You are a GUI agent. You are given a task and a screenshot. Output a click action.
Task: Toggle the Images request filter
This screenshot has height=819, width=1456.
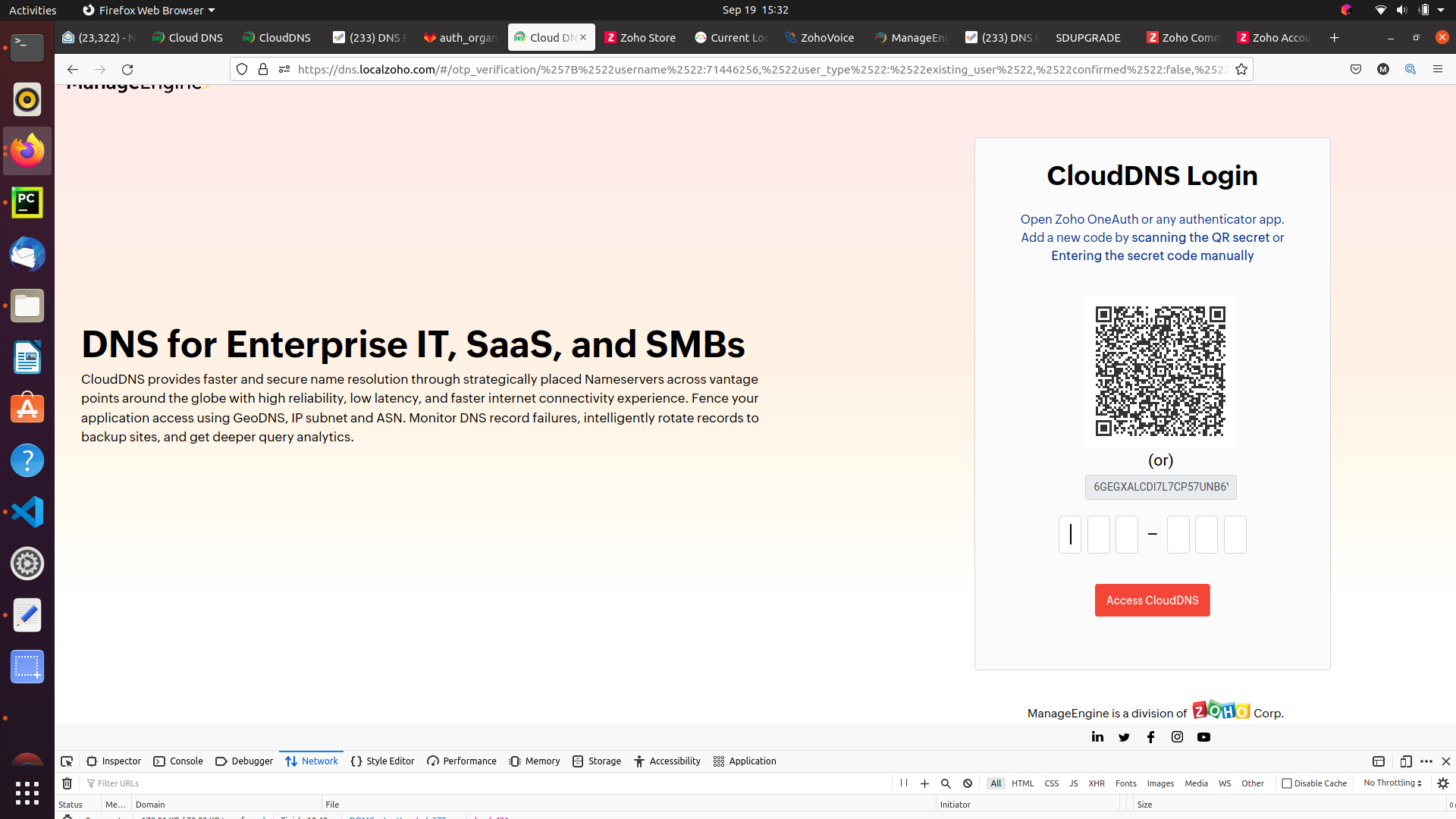[1160, 783]
